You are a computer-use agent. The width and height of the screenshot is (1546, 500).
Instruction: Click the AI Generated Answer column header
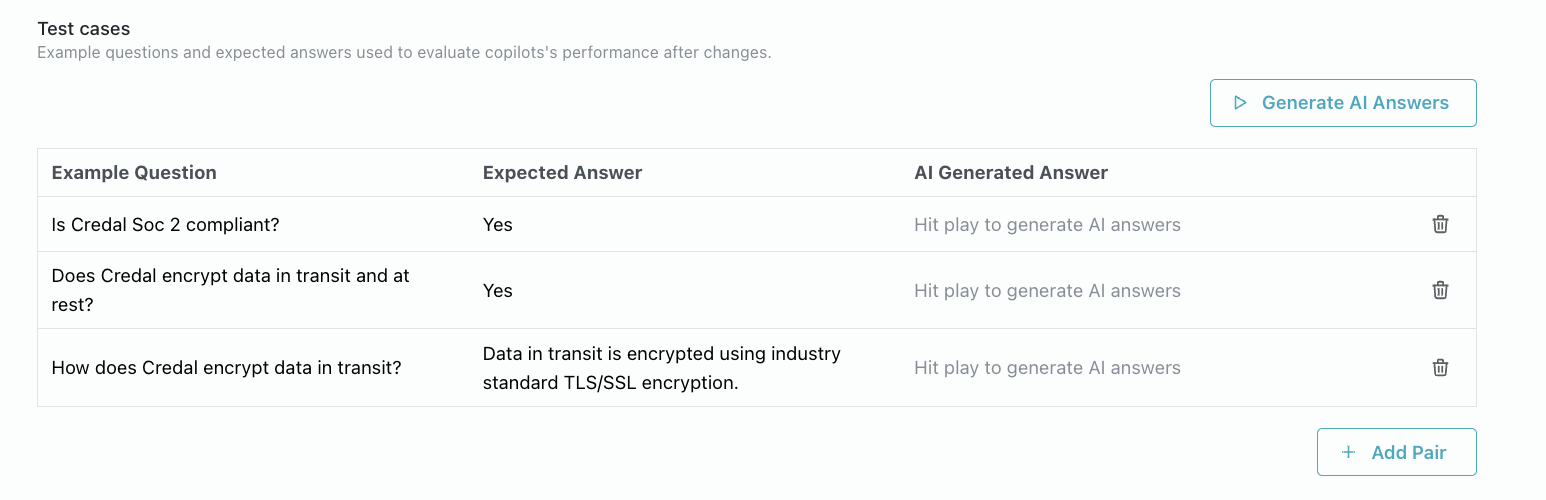tap(1011, 173)
